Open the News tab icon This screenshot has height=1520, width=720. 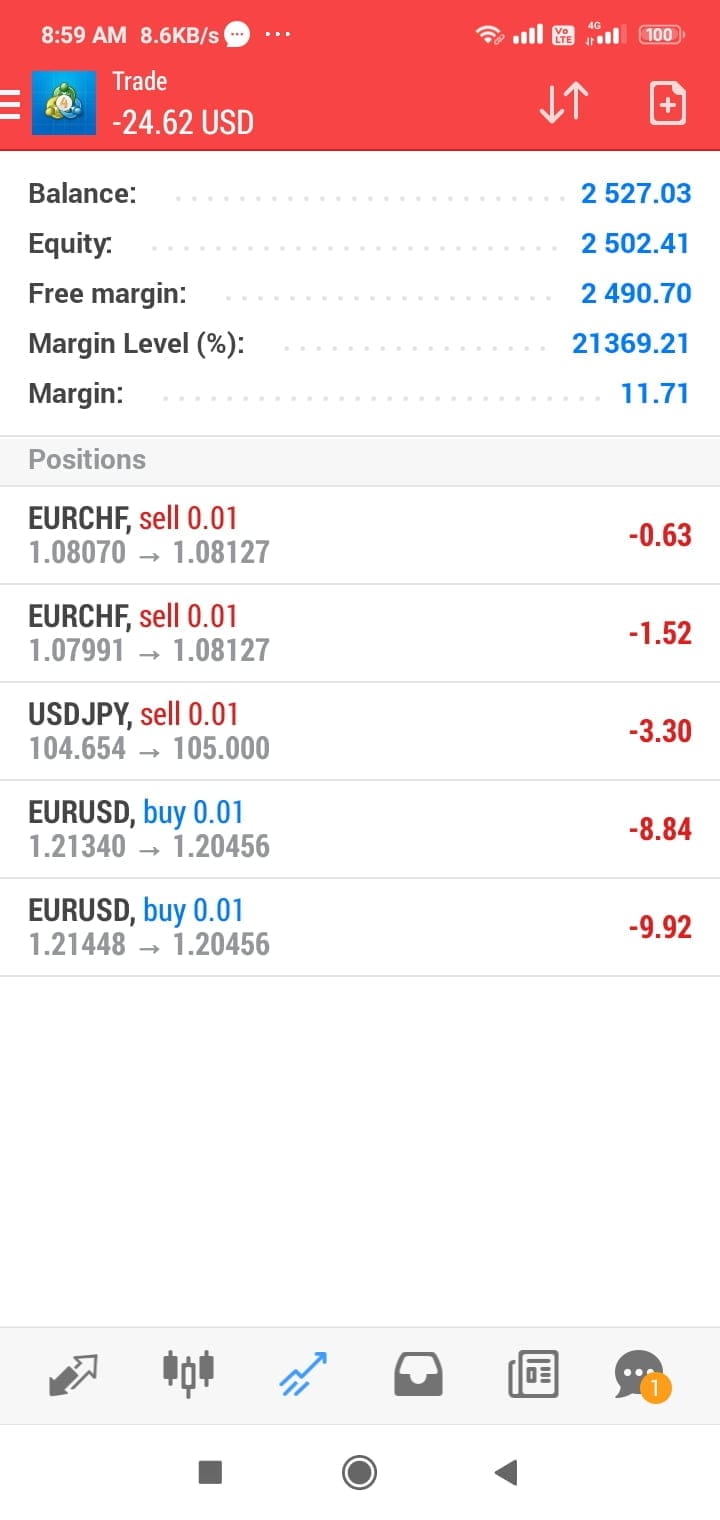pyautogui.click(x=533, y=1374)
